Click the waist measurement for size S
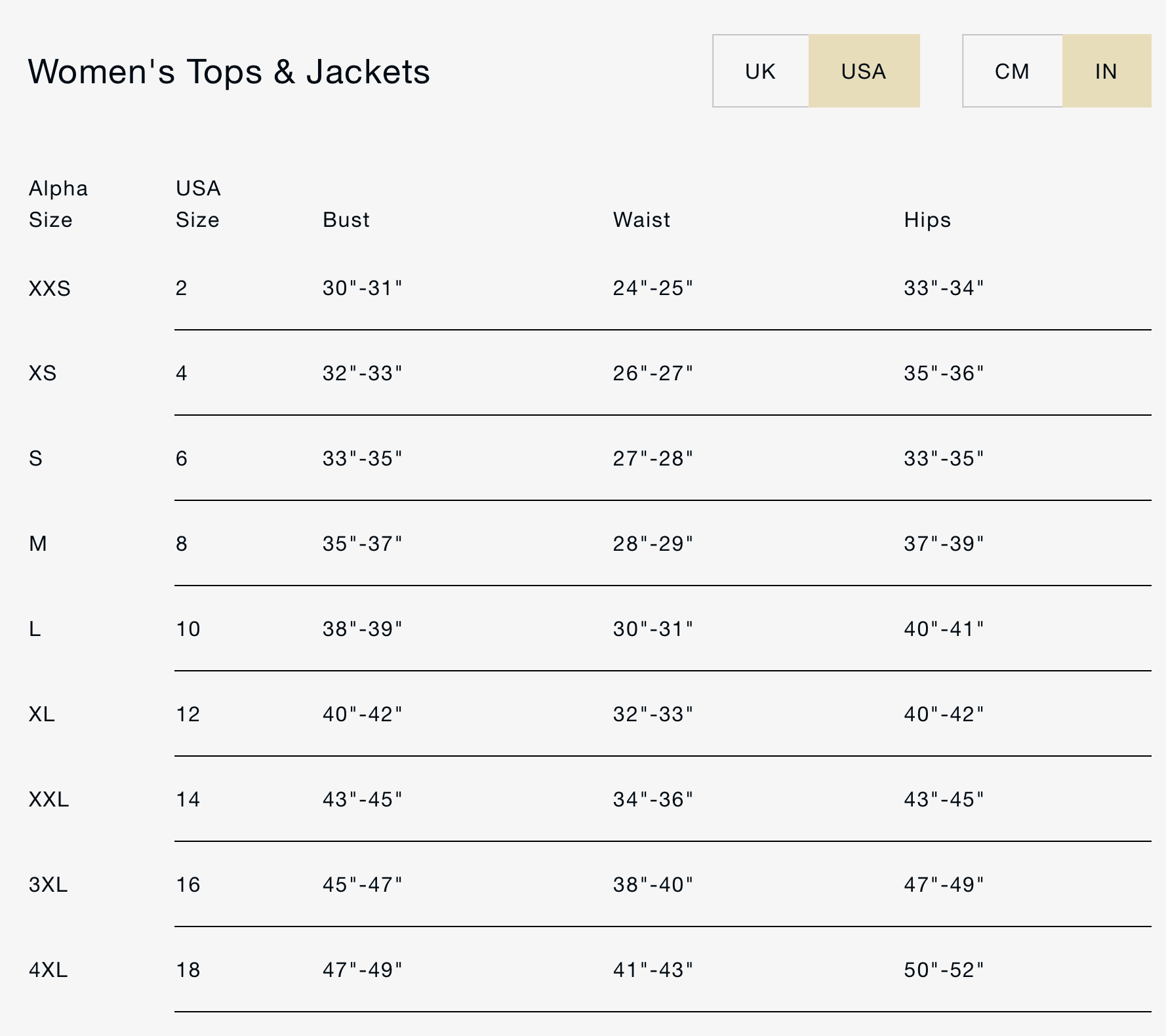The width and height of the screenshot is (1166, 1036). coord(653,459)
